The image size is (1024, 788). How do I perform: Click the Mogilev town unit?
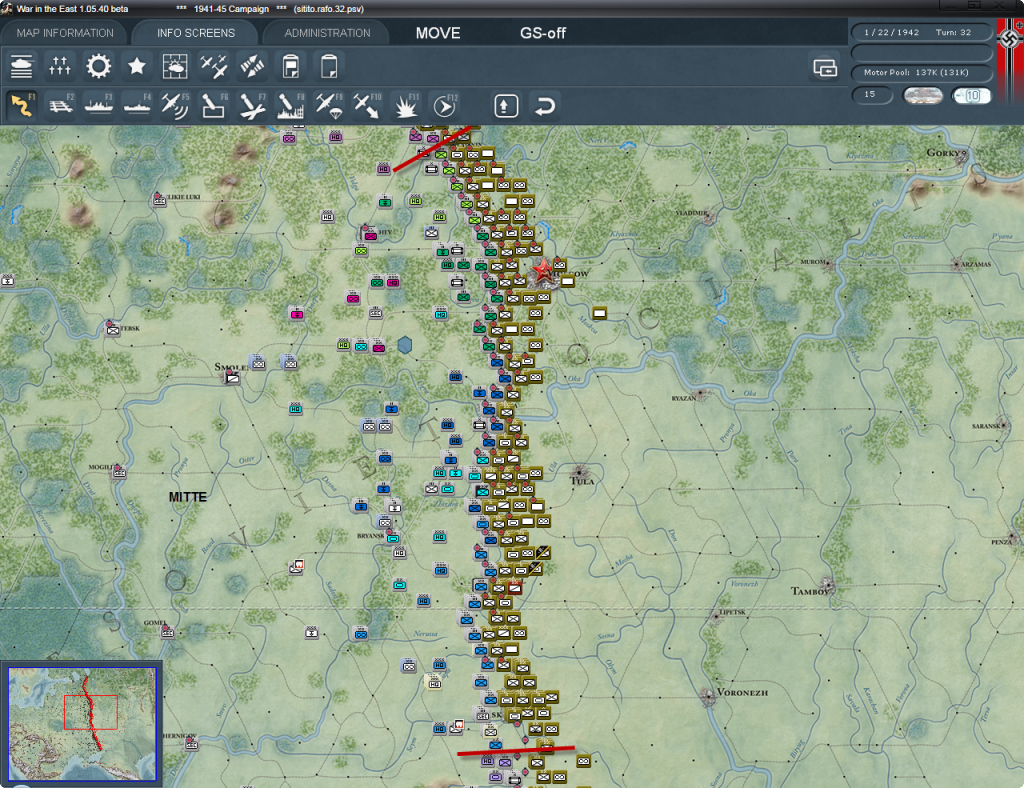pyautogui.click(x=119, y=472)
